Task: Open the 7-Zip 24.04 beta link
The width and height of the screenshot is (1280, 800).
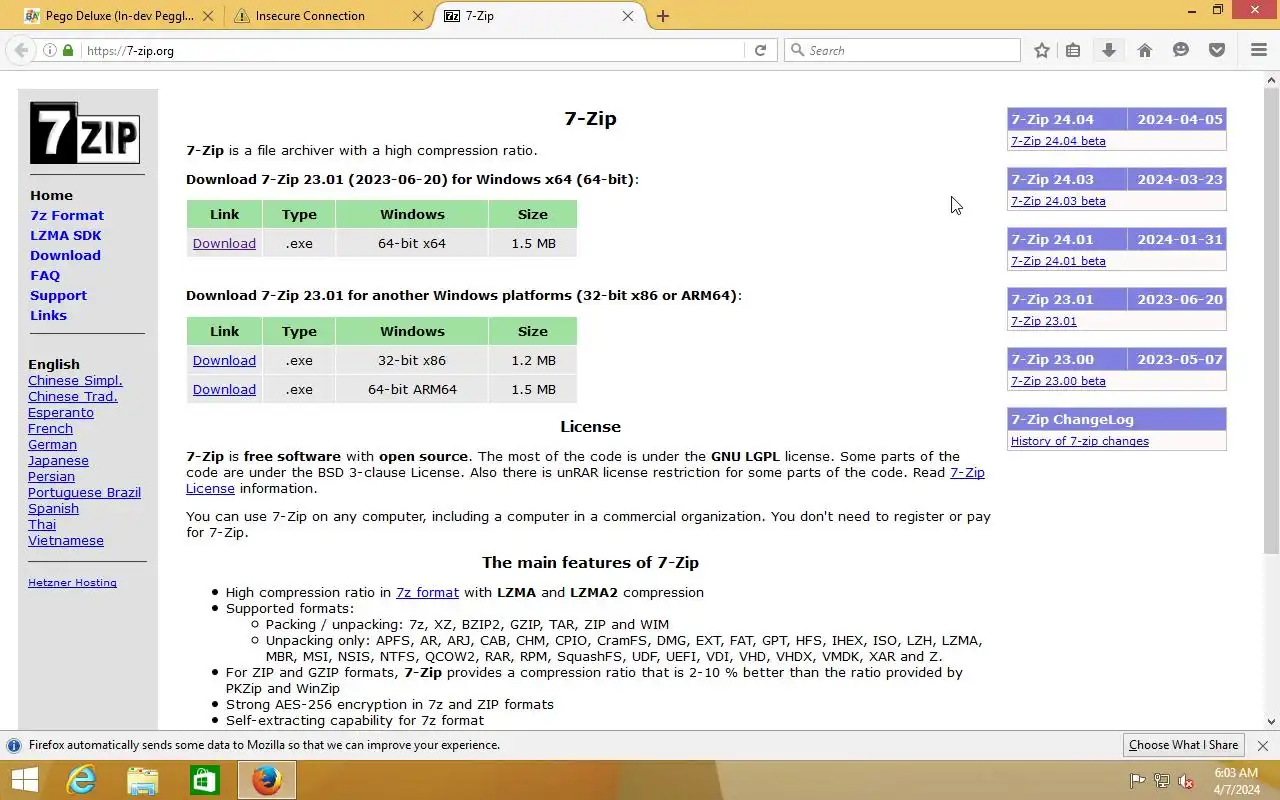Action: (1058, 141)
